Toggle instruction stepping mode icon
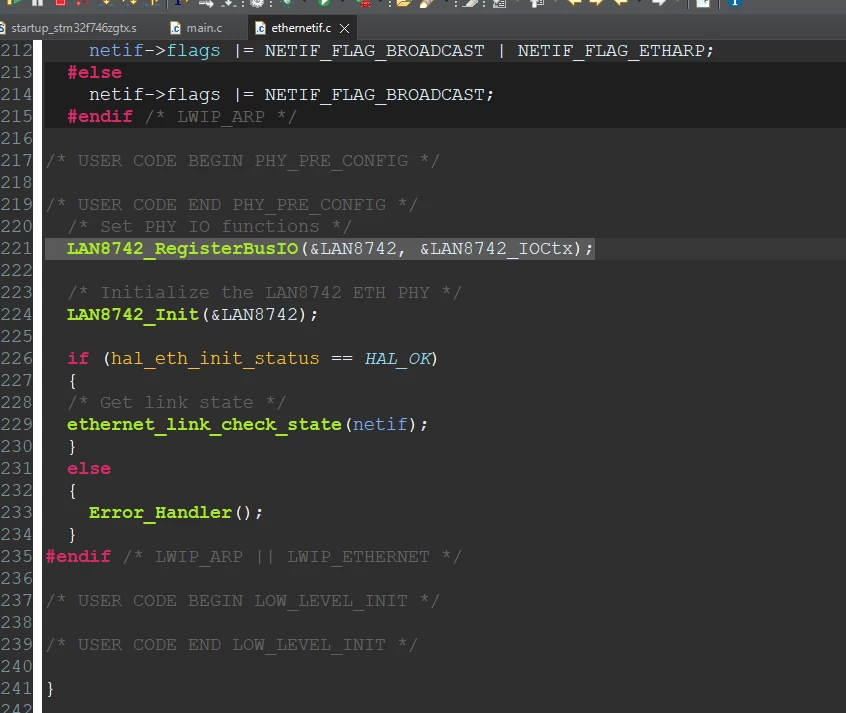This screenshot has width=846, height=713. click(x=180, y=3)
